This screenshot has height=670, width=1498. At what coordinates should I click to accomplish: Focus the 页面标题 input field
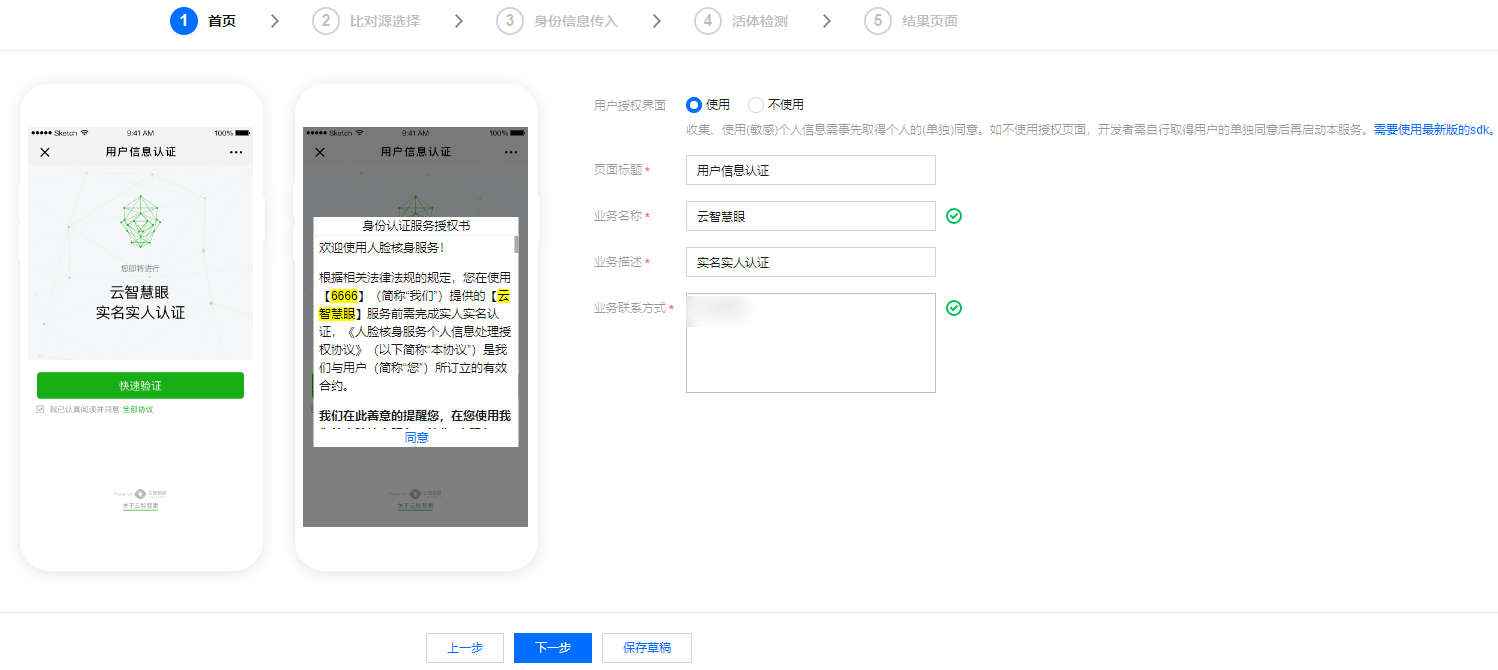pos(810,170)
